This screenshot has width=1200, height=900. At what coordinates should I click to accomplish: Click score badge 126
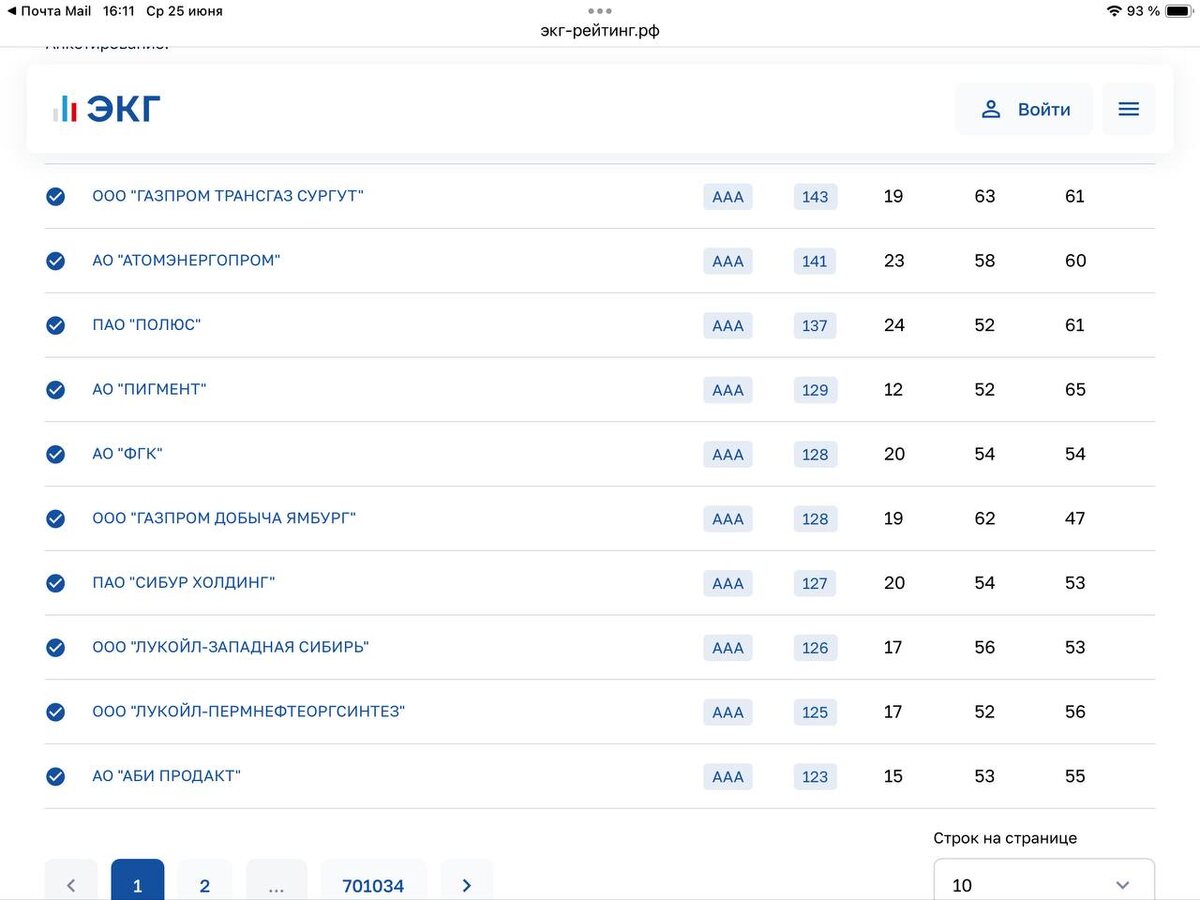pos(815,648)
